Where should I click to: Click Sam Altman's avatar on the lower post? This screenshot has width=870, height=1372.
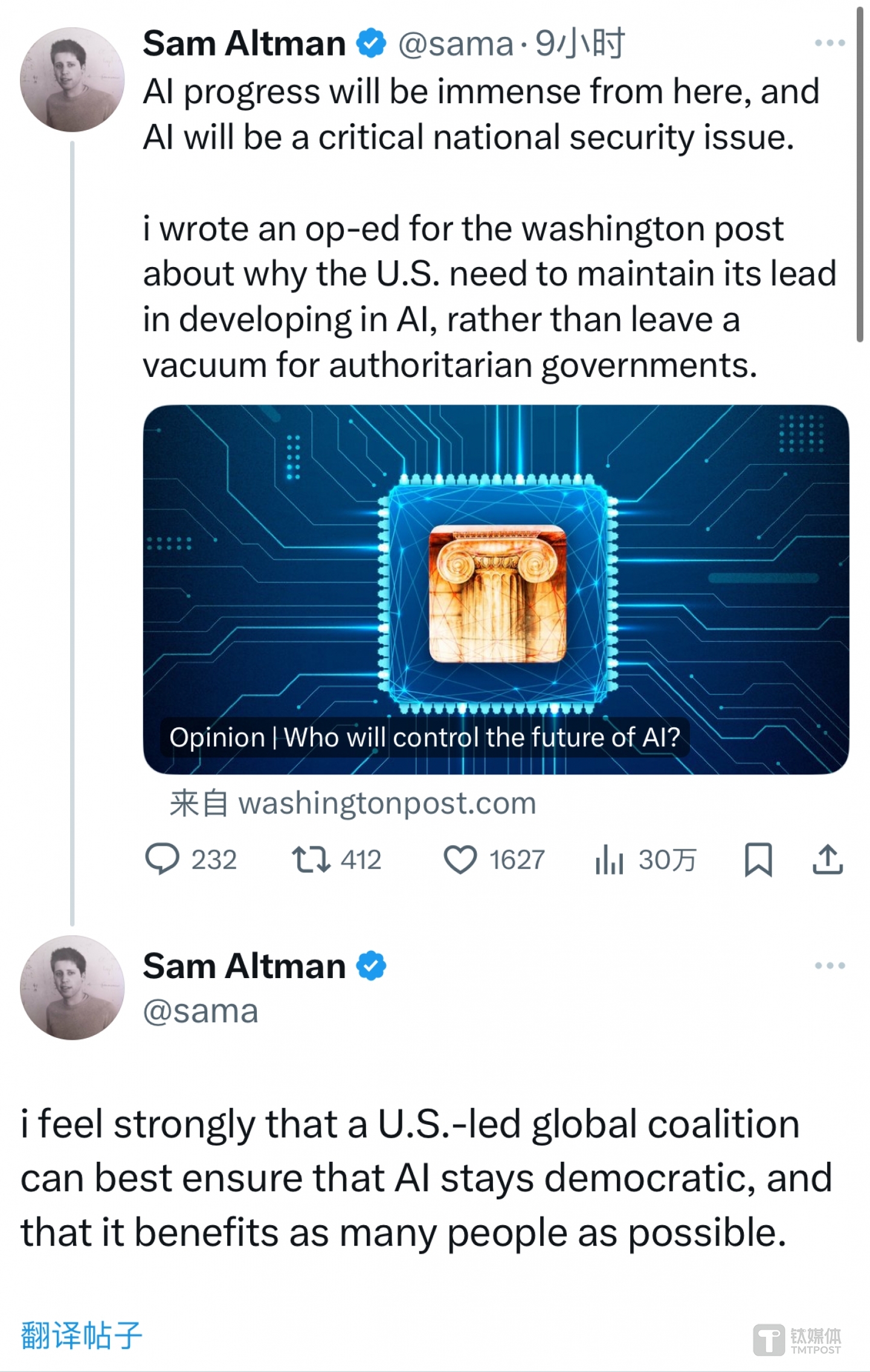pos(72,987)
